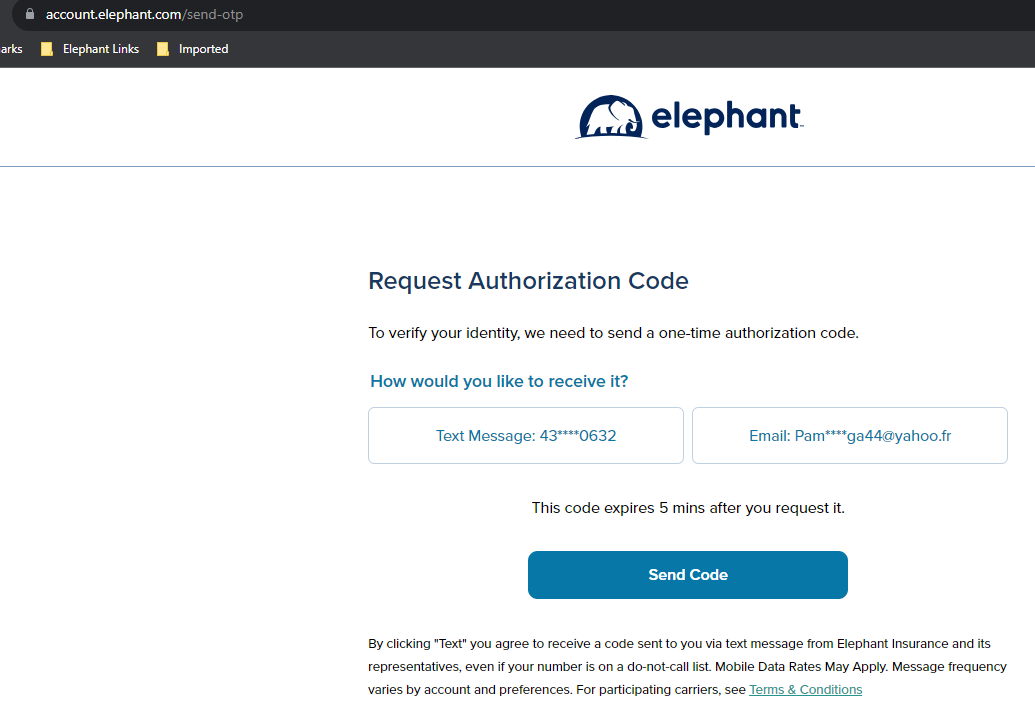The height and width of the screenshot is (712, 1035).
Task: Click the account.elephant.com/send-otp URL field
Action: pyautogui.click(x=145, y=15)
